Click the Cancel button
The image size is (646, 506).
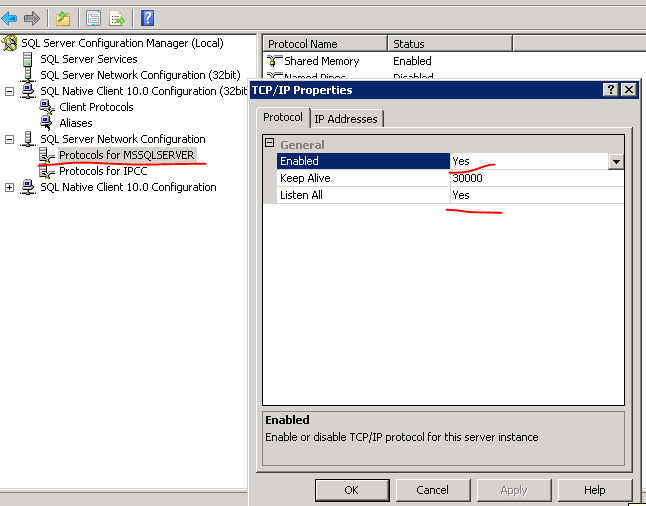coord(433,490)
